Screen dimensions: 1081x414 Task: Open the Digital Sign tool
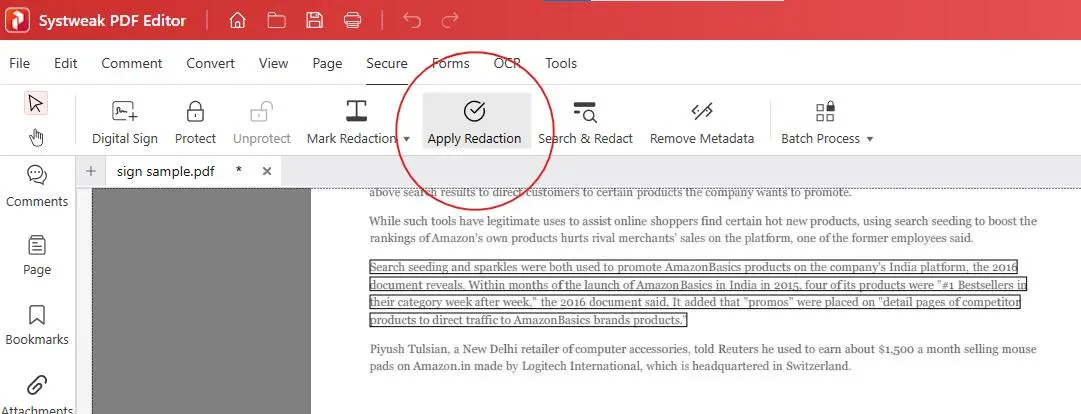[125, 122]
